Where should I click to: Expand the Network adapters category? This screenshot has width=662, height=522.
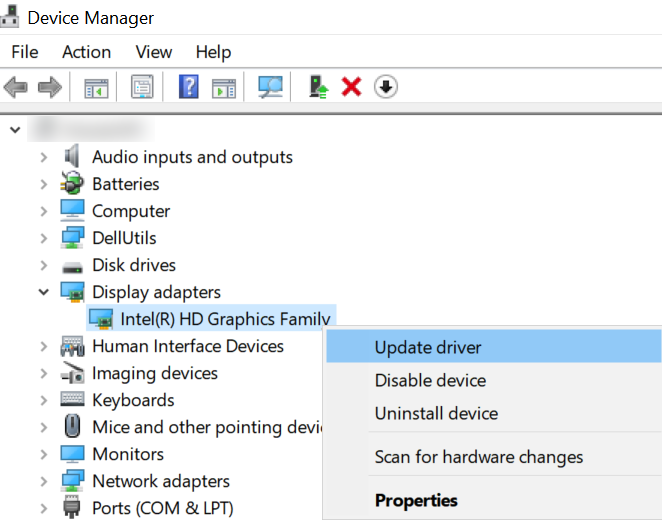(x=43, y=481)
